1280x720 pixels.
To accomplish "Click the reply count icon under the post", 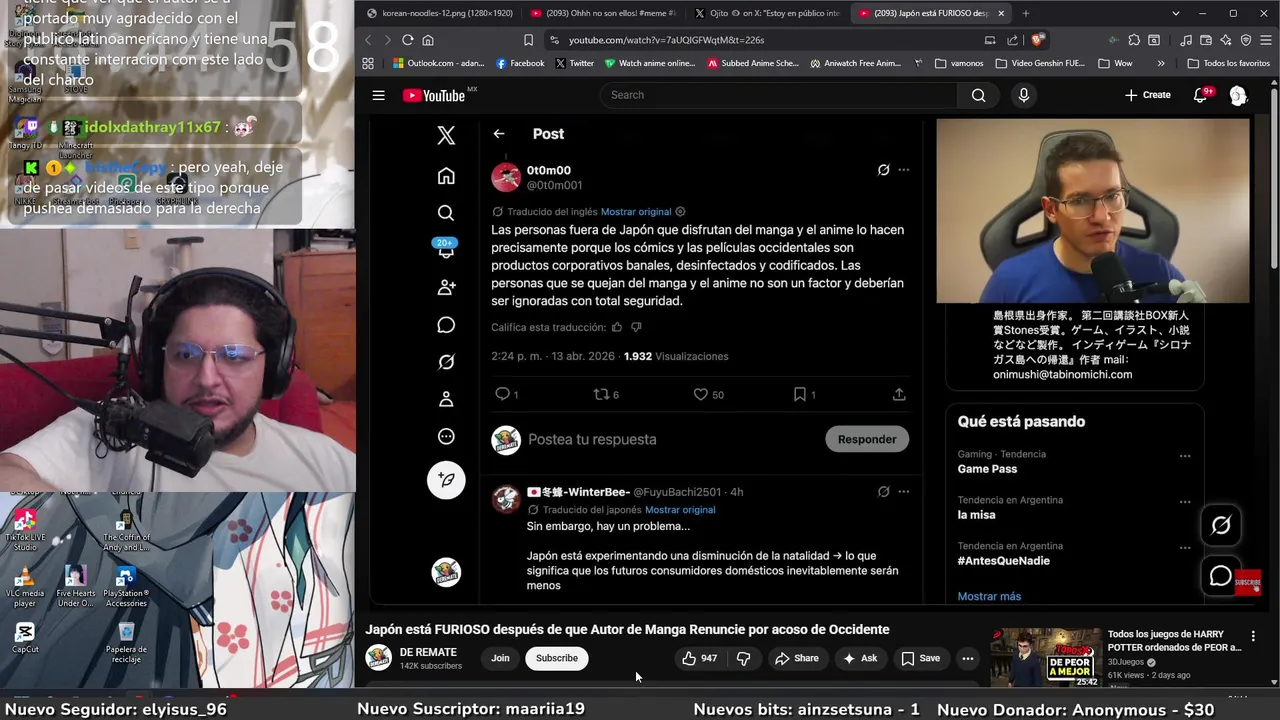I will point(502,394).
